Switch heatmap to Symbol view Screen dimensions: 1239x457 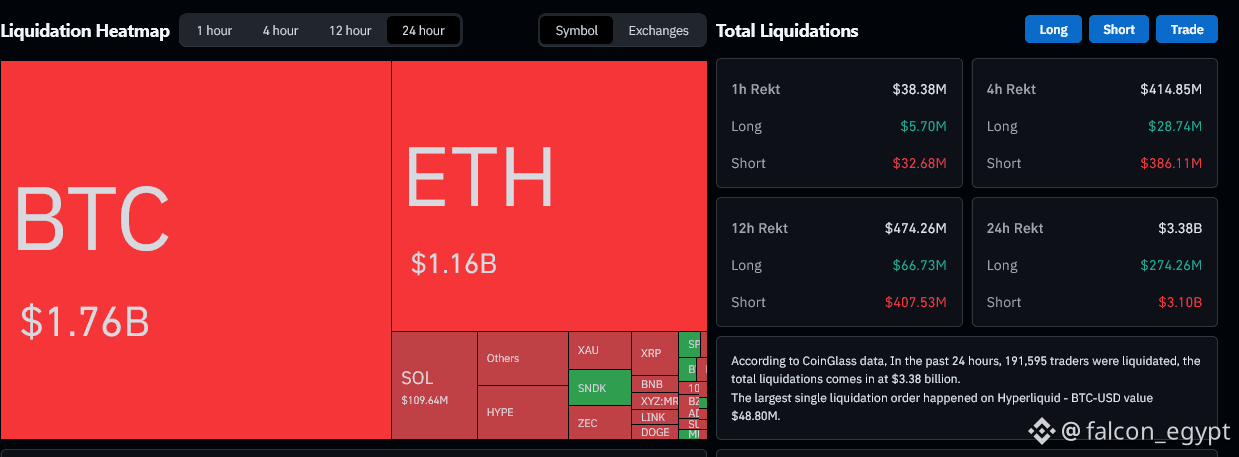(x=577, y=30)
